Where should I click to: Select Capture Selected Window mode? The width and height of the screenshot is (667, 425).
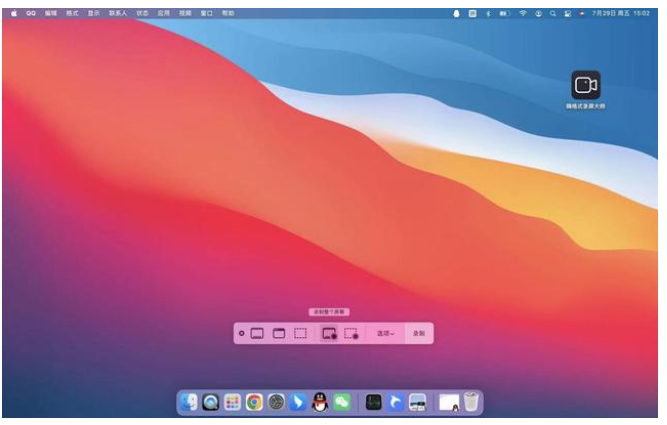(279, 333)
